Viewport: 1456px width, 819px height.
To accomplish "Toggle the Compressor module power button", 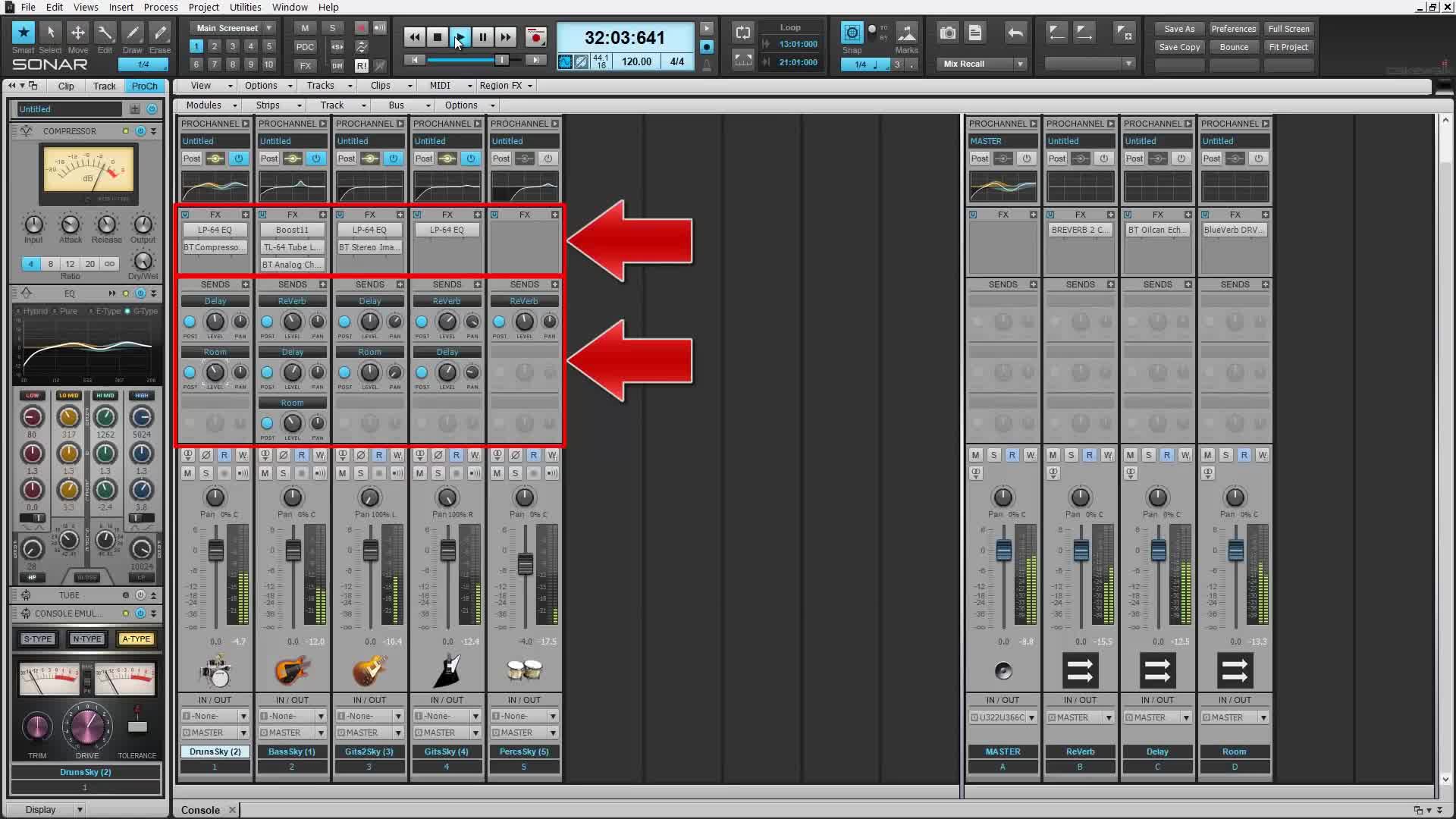I will 140,131.
